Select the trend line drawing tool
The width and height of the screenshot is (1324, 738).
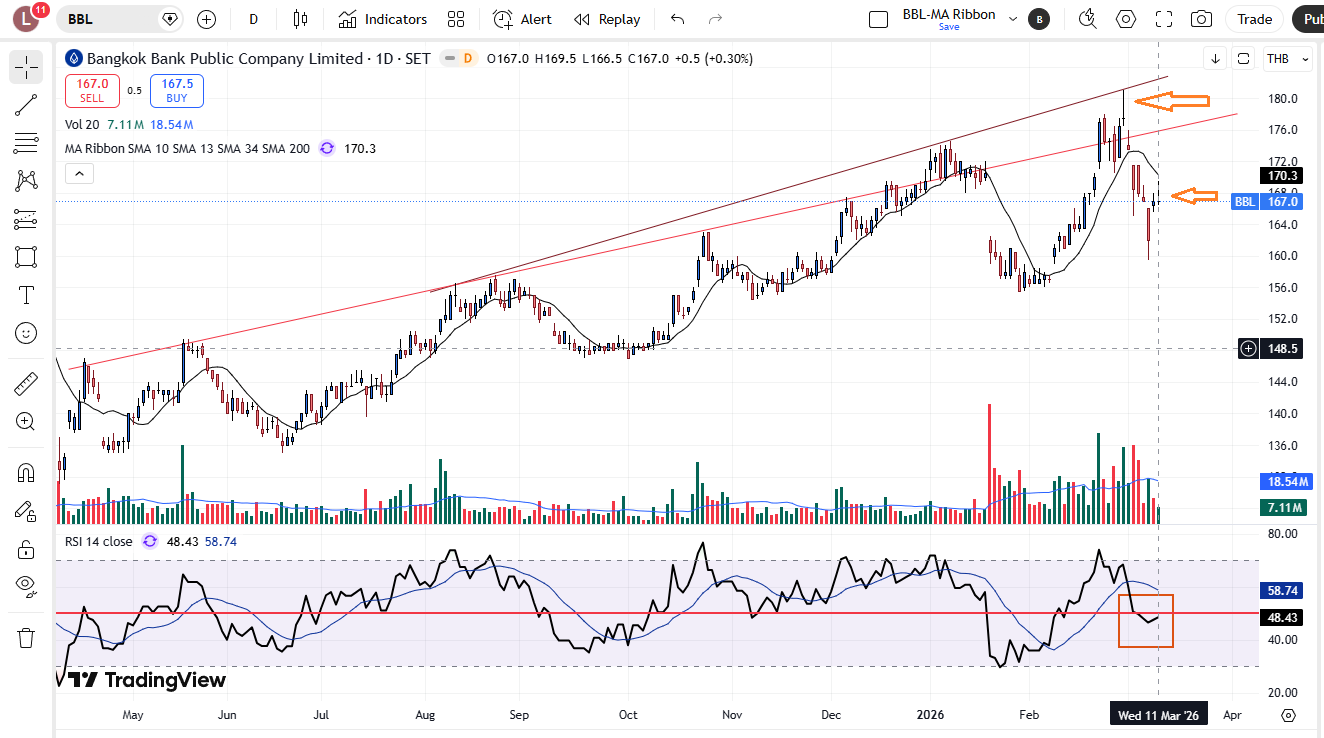click(26, 104)
